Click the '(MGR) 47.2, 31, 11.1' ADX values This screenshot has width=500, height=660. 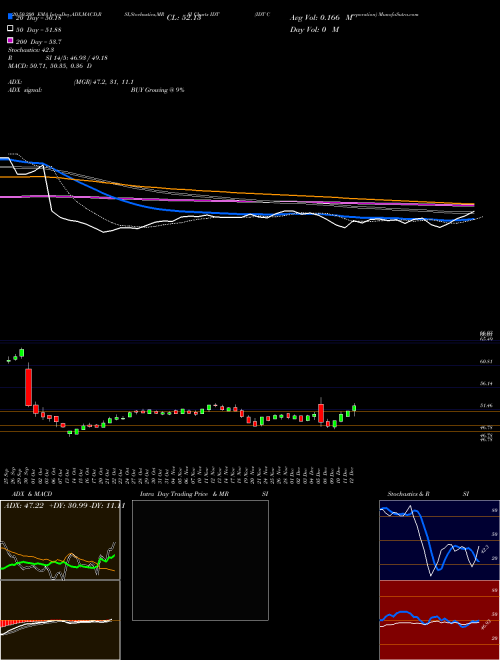[x=104, y=82]
